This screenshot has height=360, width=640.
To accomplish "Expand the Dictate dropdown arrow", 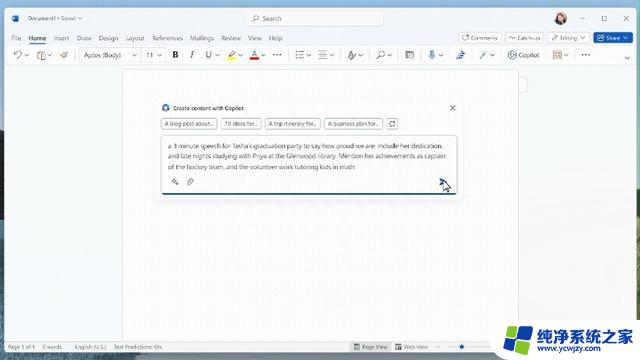I will [441, 55].
